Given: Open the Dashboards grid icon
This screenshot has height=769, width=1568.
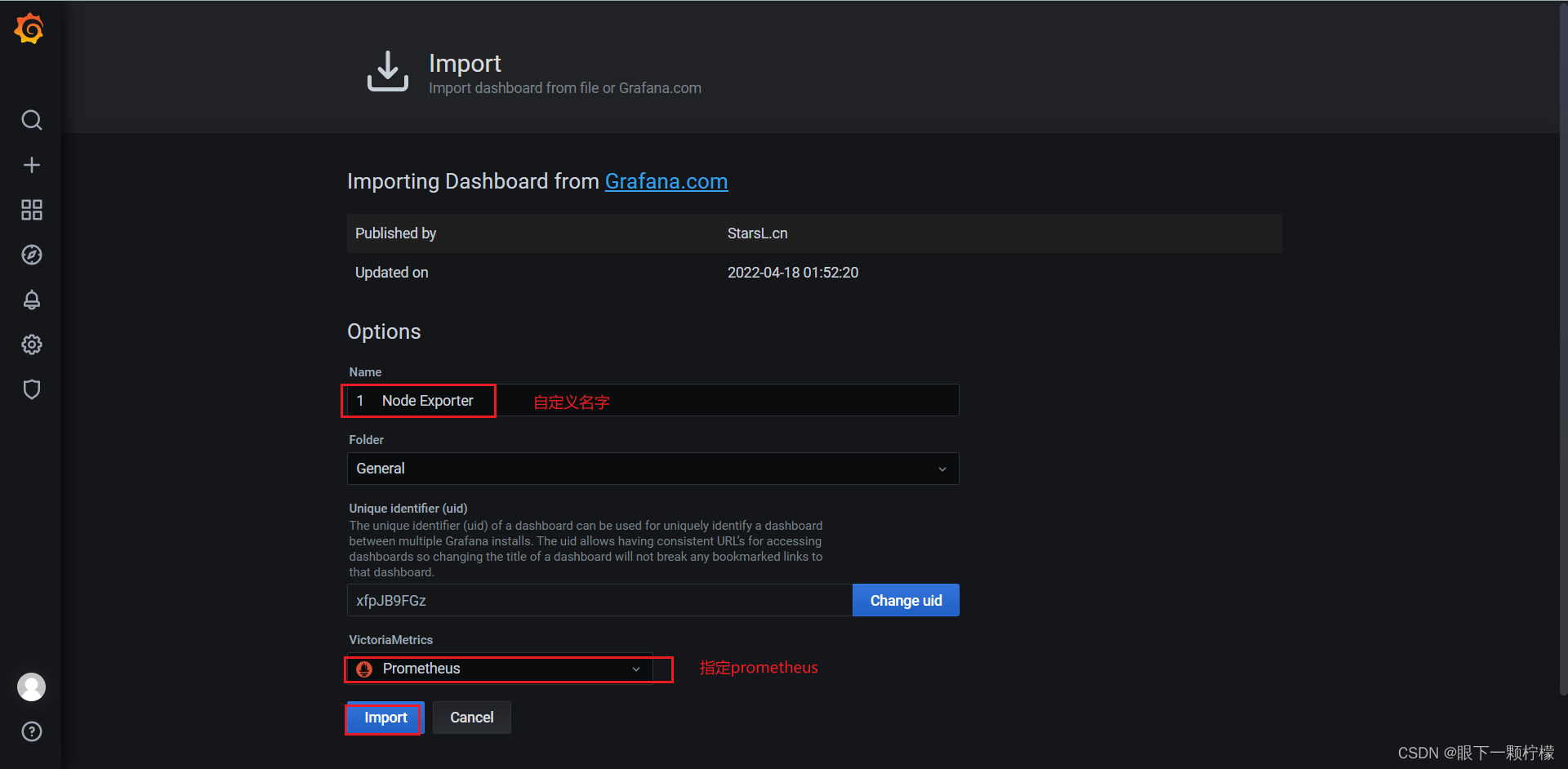Looking at the screenshot, I should point(31,210).
